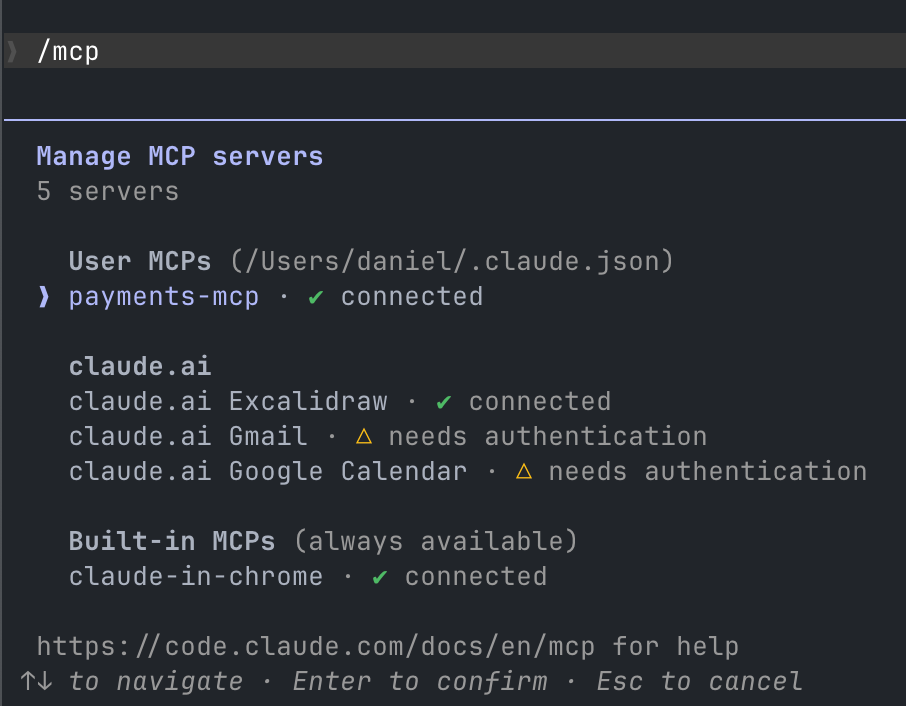The image size is (906, 706).
Task: Click the checkmark next to claude.ai Excalidraw
Action: pos(443,401)
